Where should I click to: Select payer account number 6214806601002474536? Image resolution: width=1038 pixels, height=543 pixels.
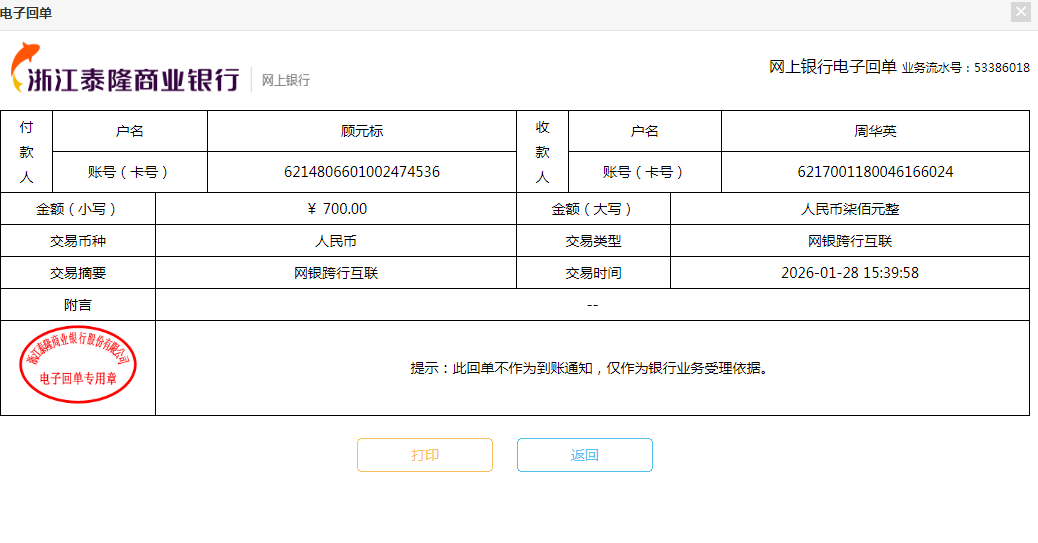[x=362, y=172]
